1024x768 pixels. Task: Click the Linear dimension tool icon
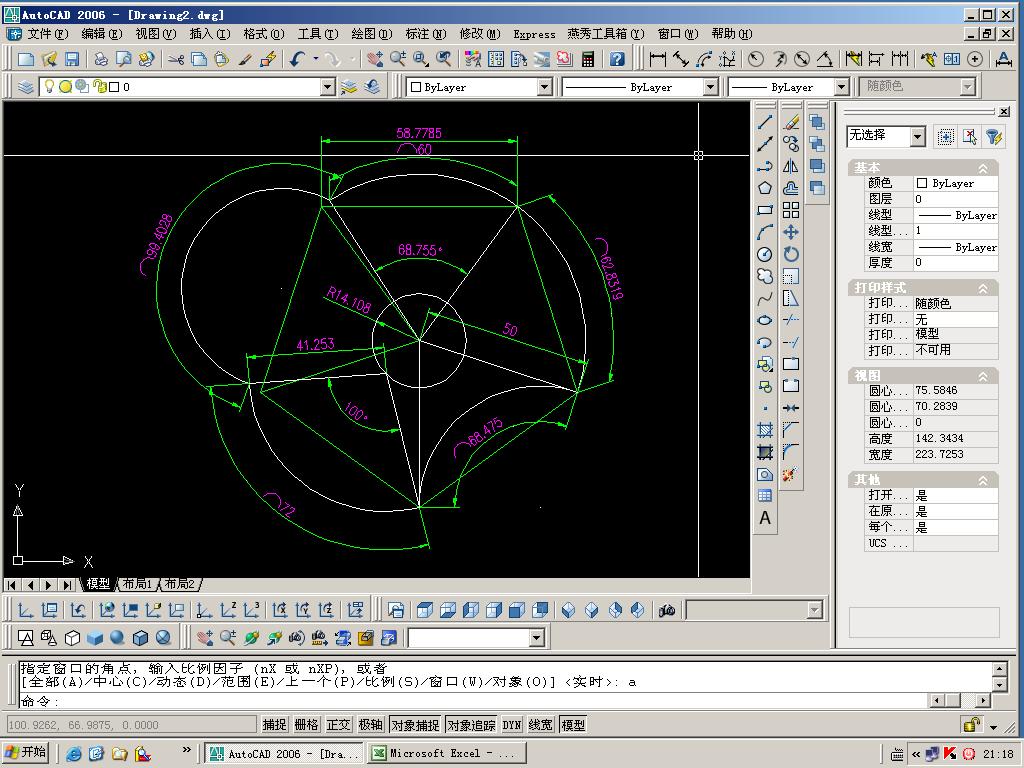point(658,59)
